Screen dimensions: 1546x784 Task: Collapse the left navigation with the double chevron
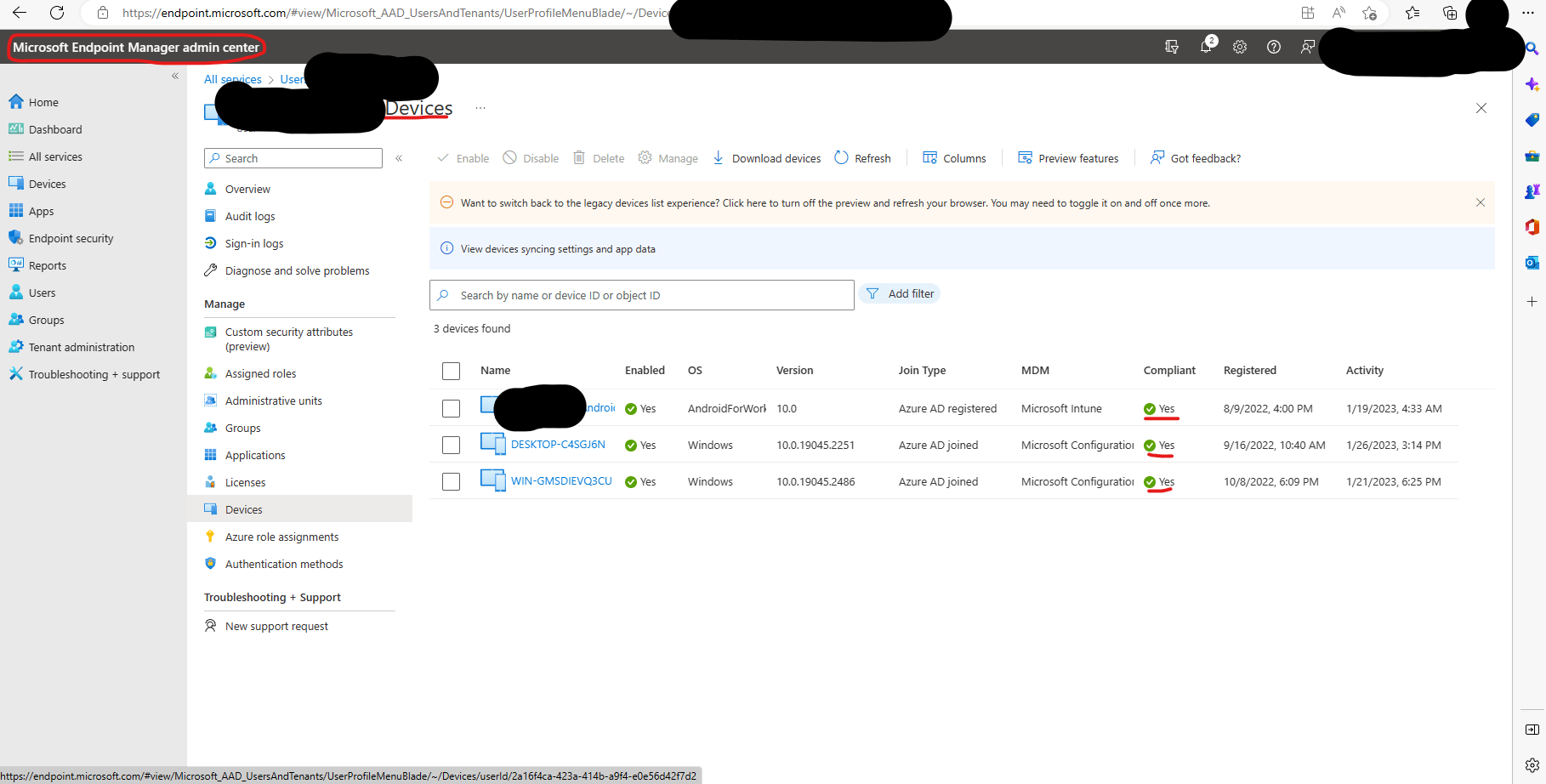click(x=175, y=76)
